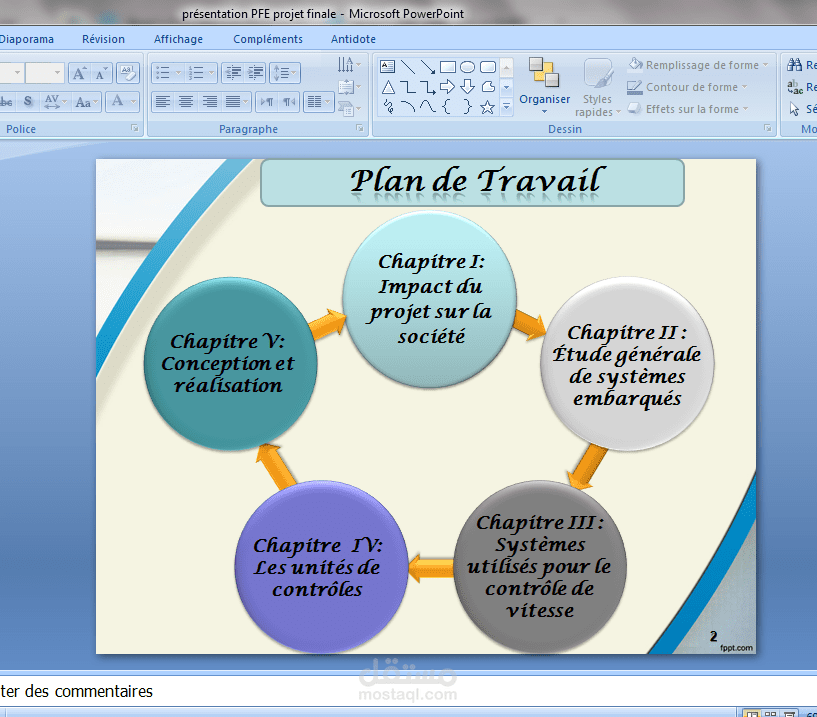Center the paragraph text
This screenshot has height=717, width=817.
(186, 102)
